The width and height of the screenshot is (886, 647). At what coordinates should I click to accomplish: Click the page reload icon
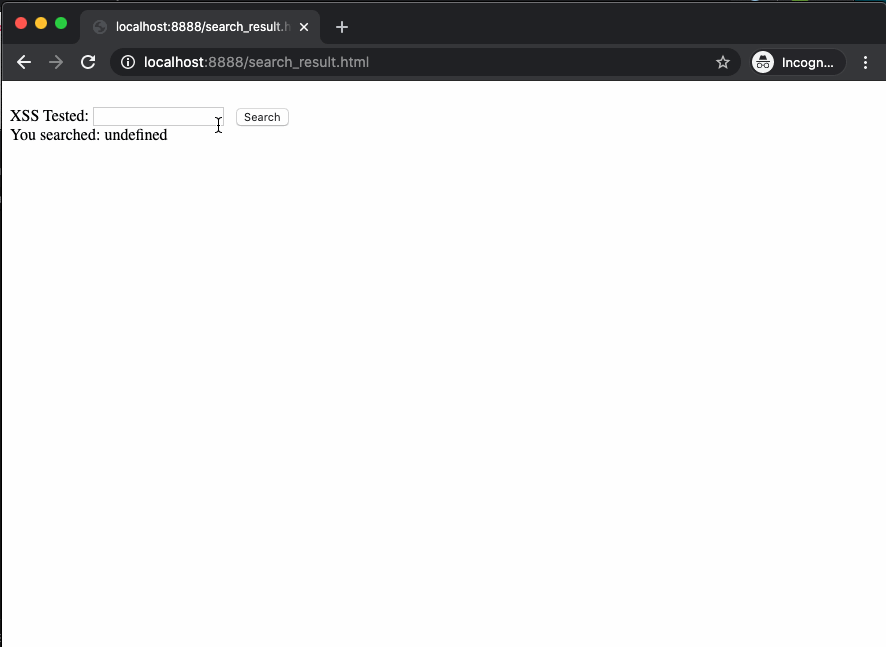point(88,62)
